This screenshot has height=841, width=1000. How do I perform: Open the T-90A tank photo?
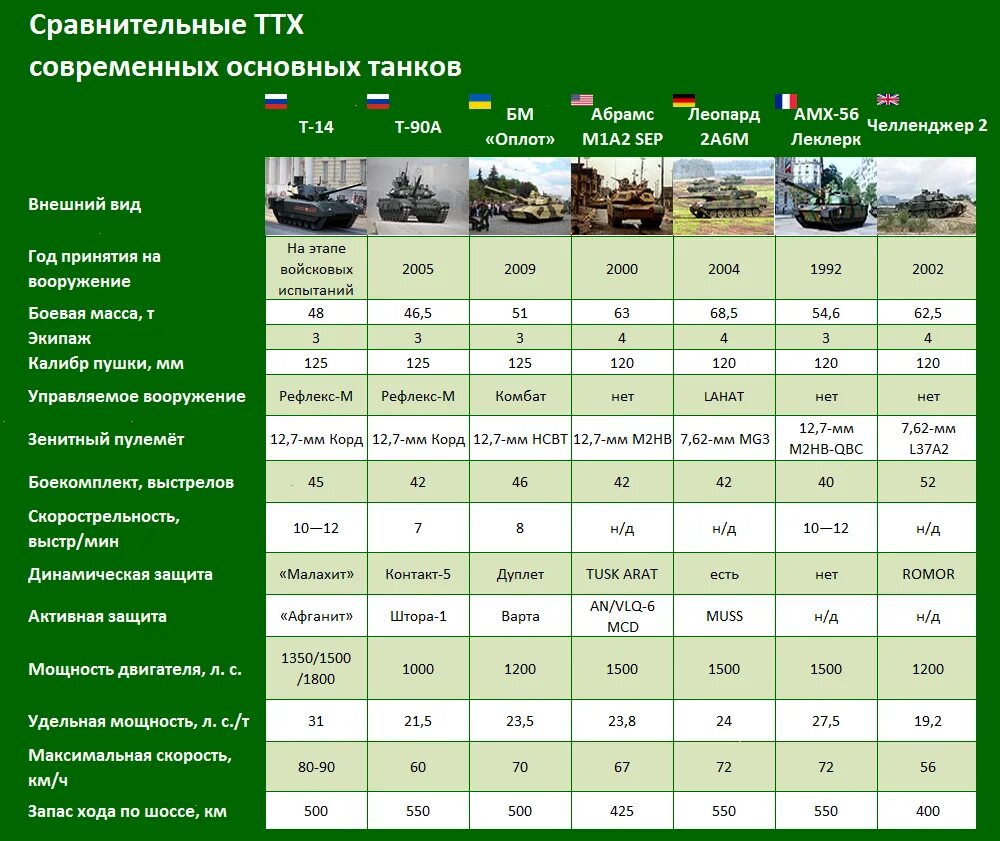(418, 196)
